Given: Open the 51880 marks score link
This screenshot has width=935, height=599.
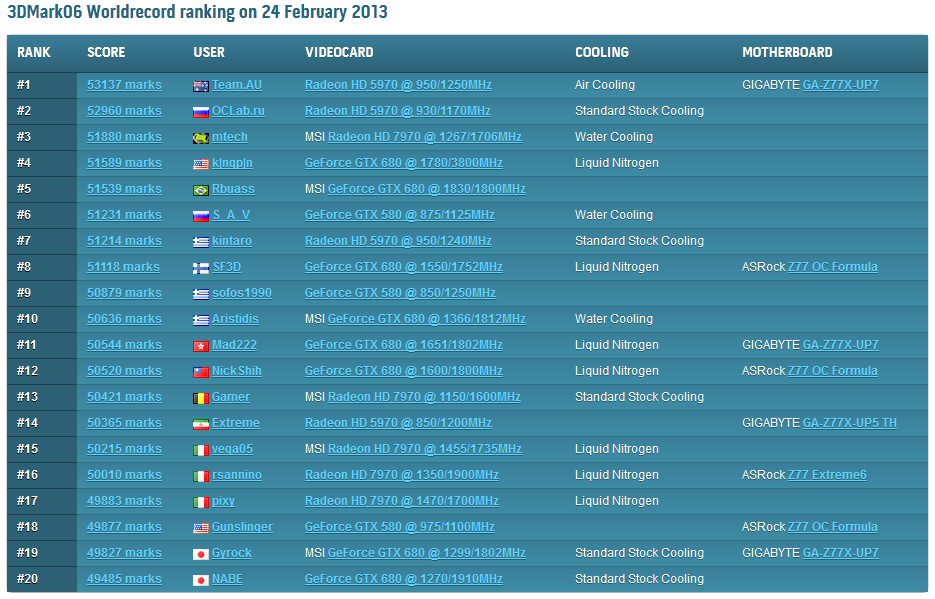Looking at the screenshot, I should (x=124, y=136).
